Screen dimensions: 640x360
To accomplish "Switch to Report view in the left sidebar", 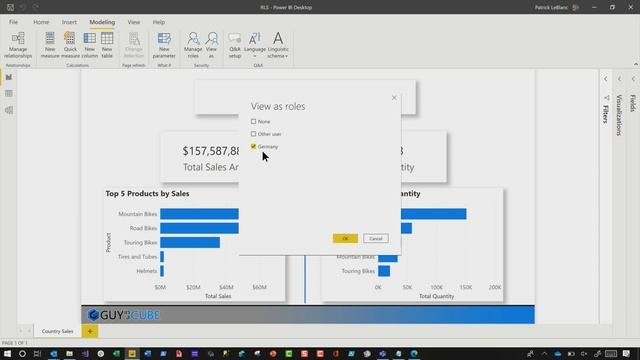I will click(9, 77).
